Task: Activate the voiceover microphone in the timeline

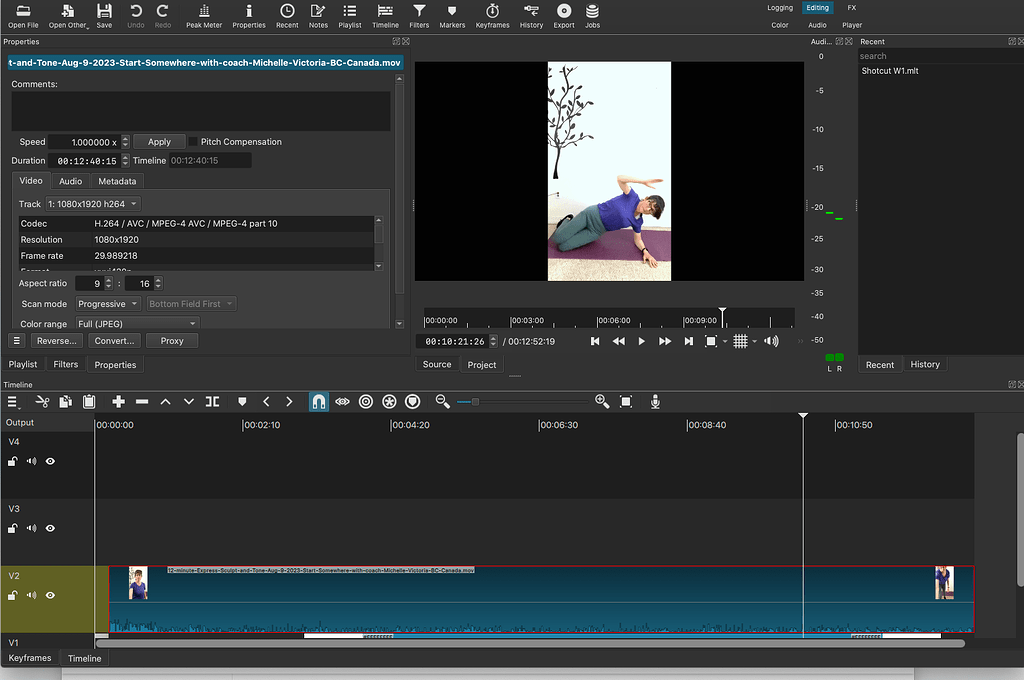Action: point(655,401)
